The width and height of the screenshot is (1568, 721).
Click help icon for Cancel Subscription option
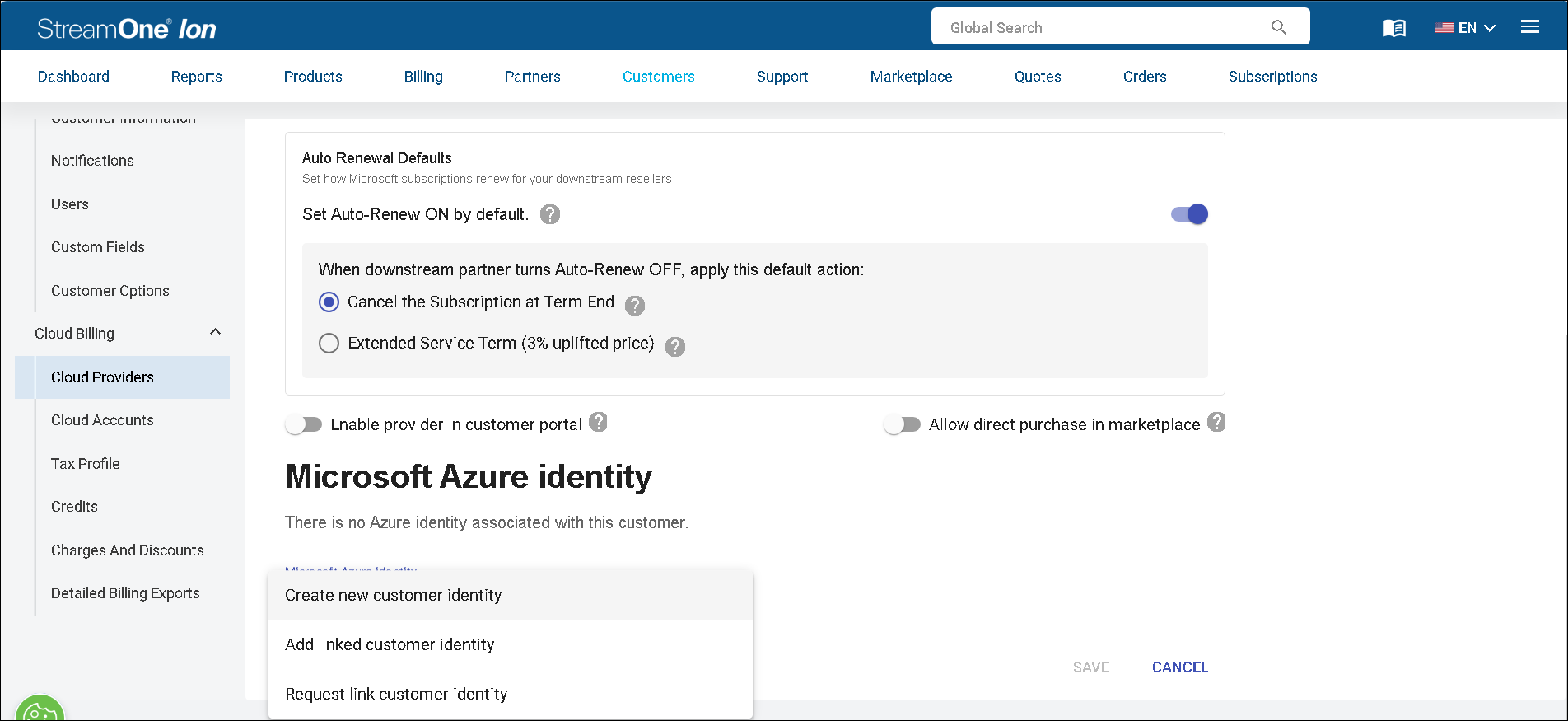[x=635, y=306]
